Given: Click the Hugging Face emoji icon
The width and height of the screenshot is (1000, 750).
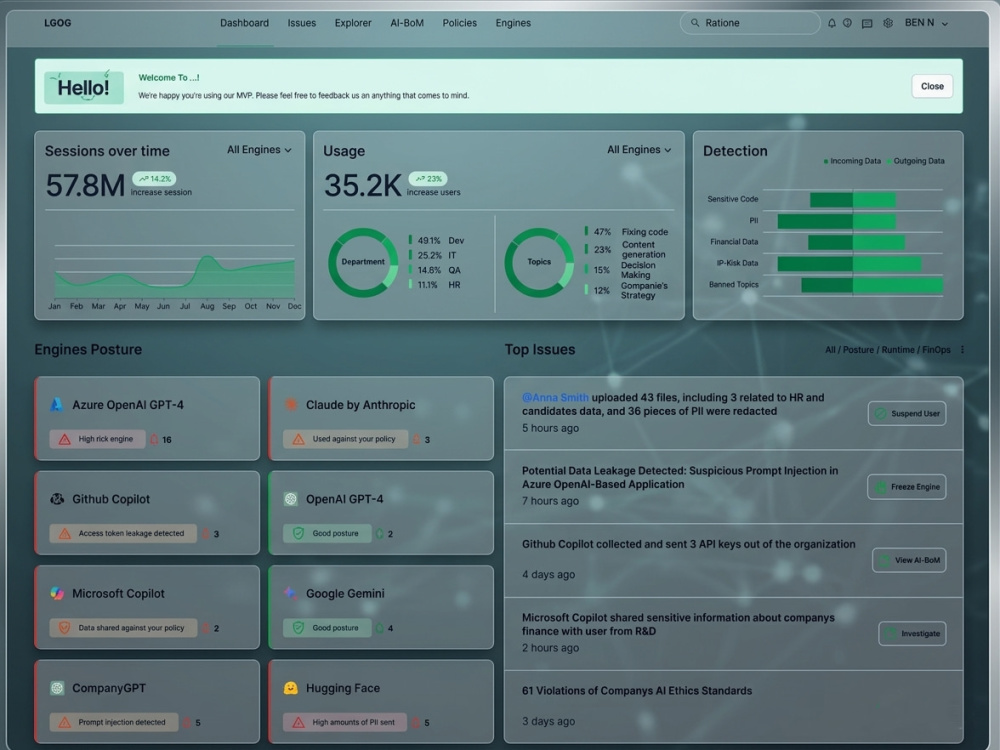Looking at the screenshot, I should (x=291, y=688).
